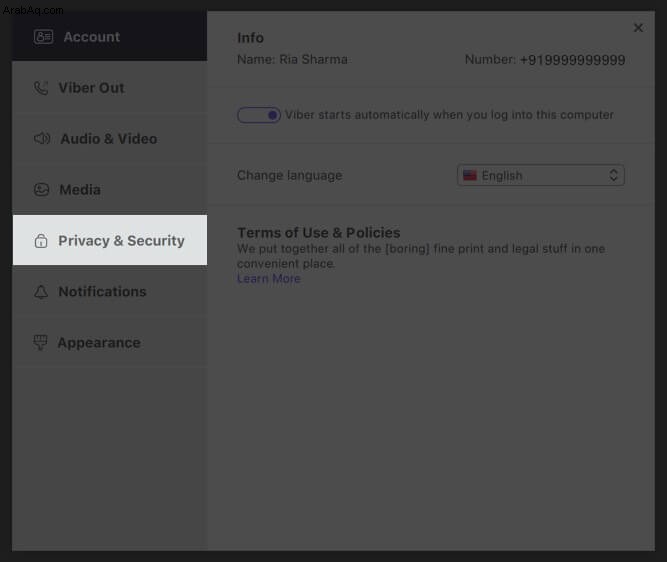Click the Privacy & Security padlock icon

pyautogui.click(x=41, y=241)
